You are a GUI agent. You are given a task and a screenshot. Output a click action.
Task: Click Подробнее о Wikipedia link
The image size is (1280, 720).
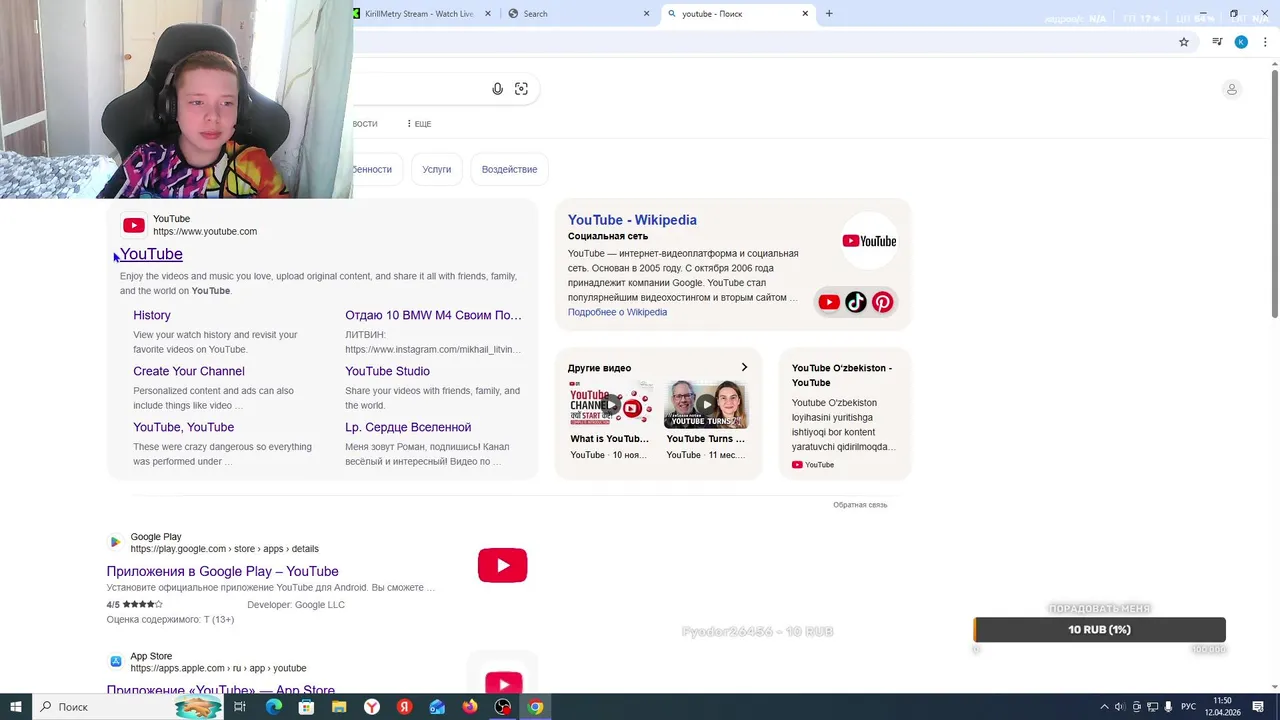click(x=617, y=312)
